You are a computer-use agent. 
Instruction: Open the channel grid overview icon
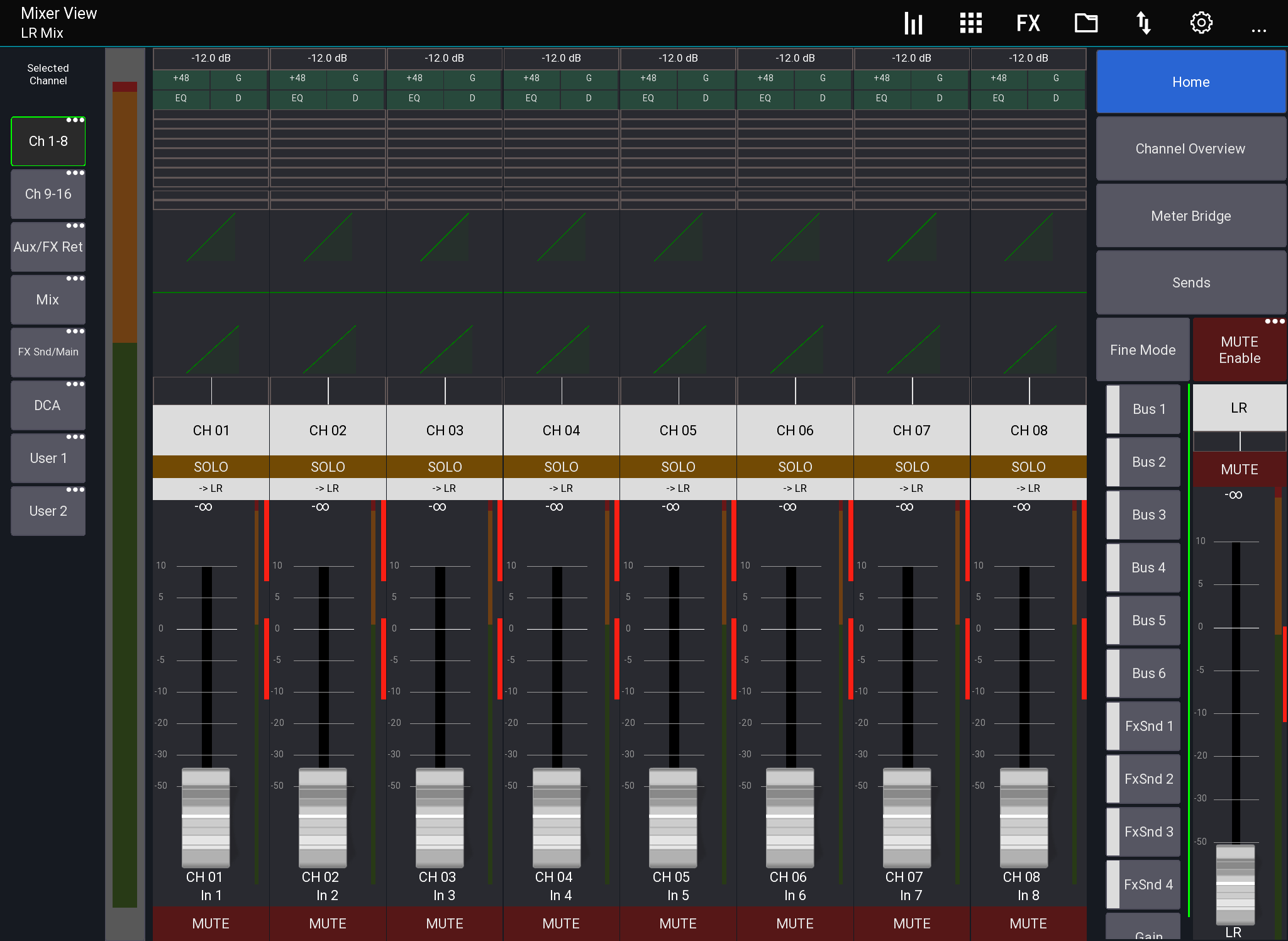tap(970, 22)
